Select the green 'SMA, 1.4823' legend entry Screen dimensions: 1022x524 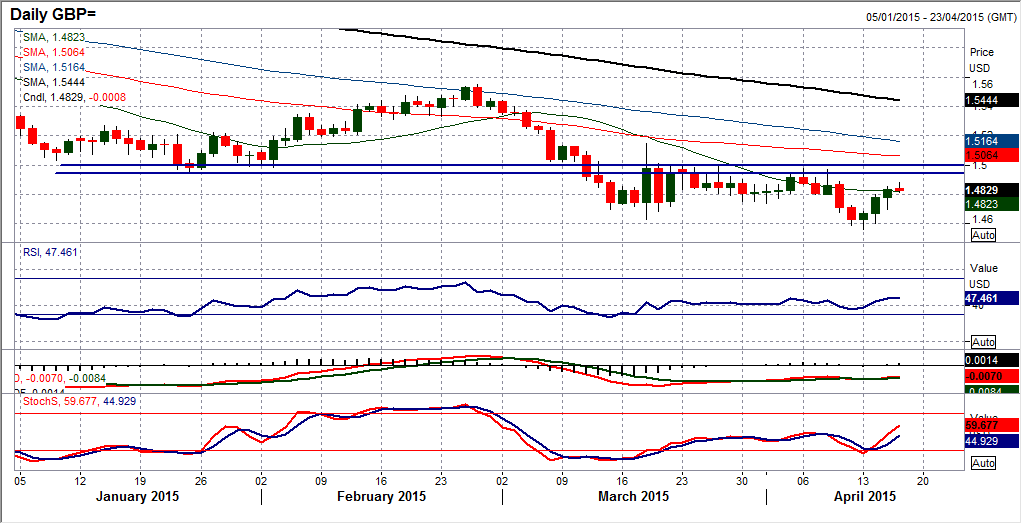click(x=53, y=38)
